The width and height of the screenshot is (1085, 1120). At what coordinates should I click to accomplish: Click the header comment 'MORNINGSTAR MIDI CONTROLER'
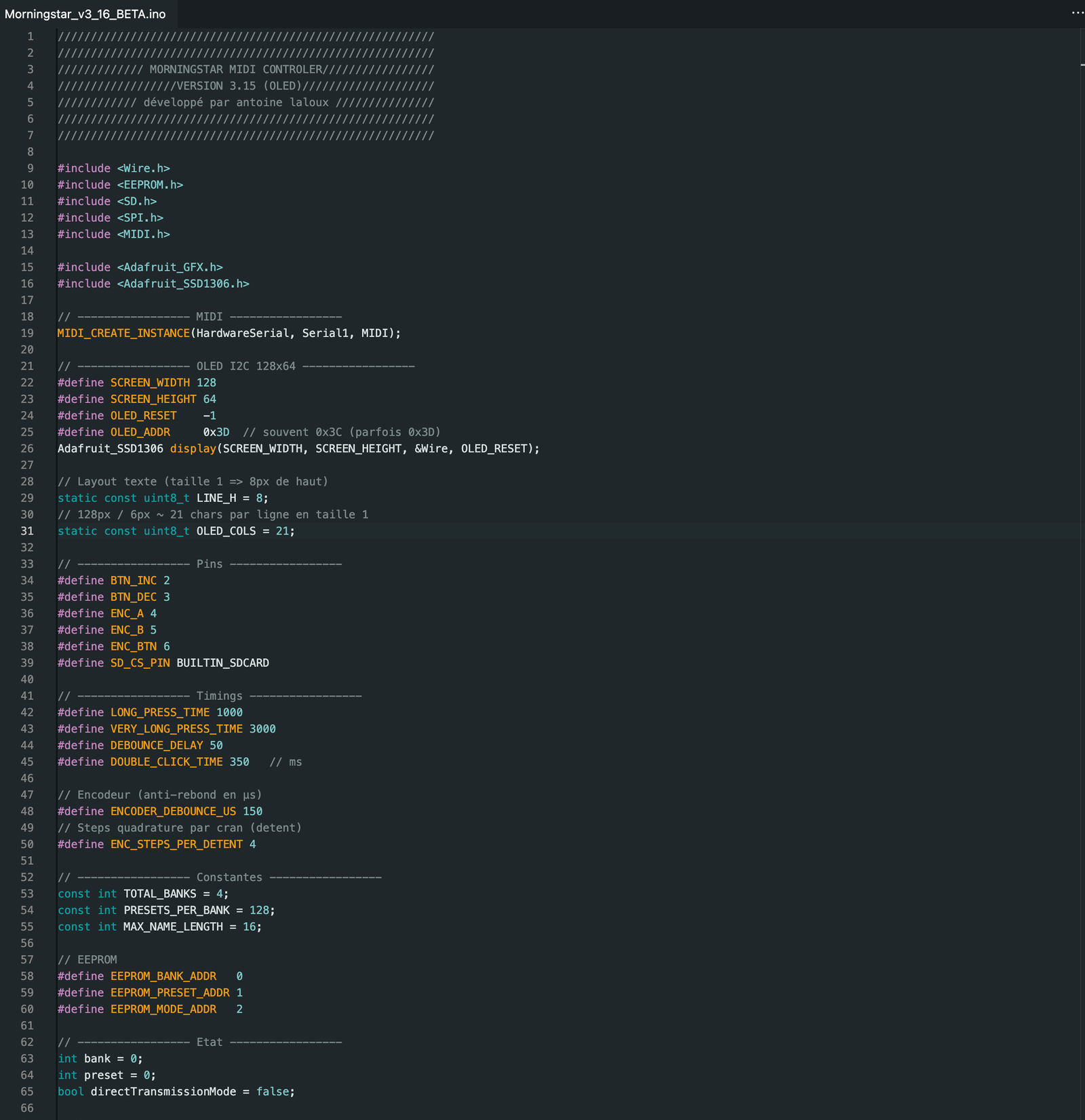236,69
